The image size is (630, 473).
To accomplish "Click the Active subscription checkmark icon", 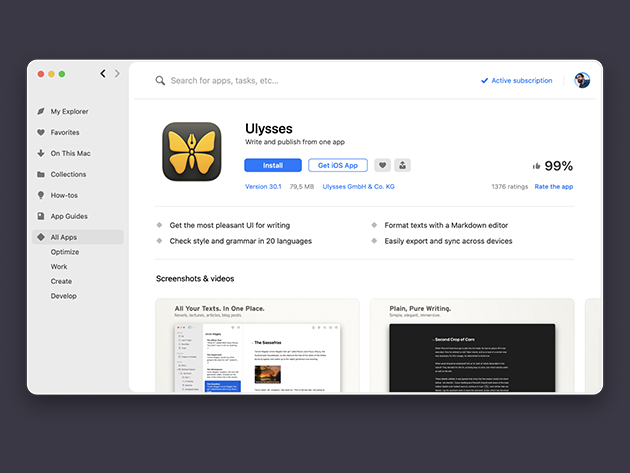I will coord(485,80).
